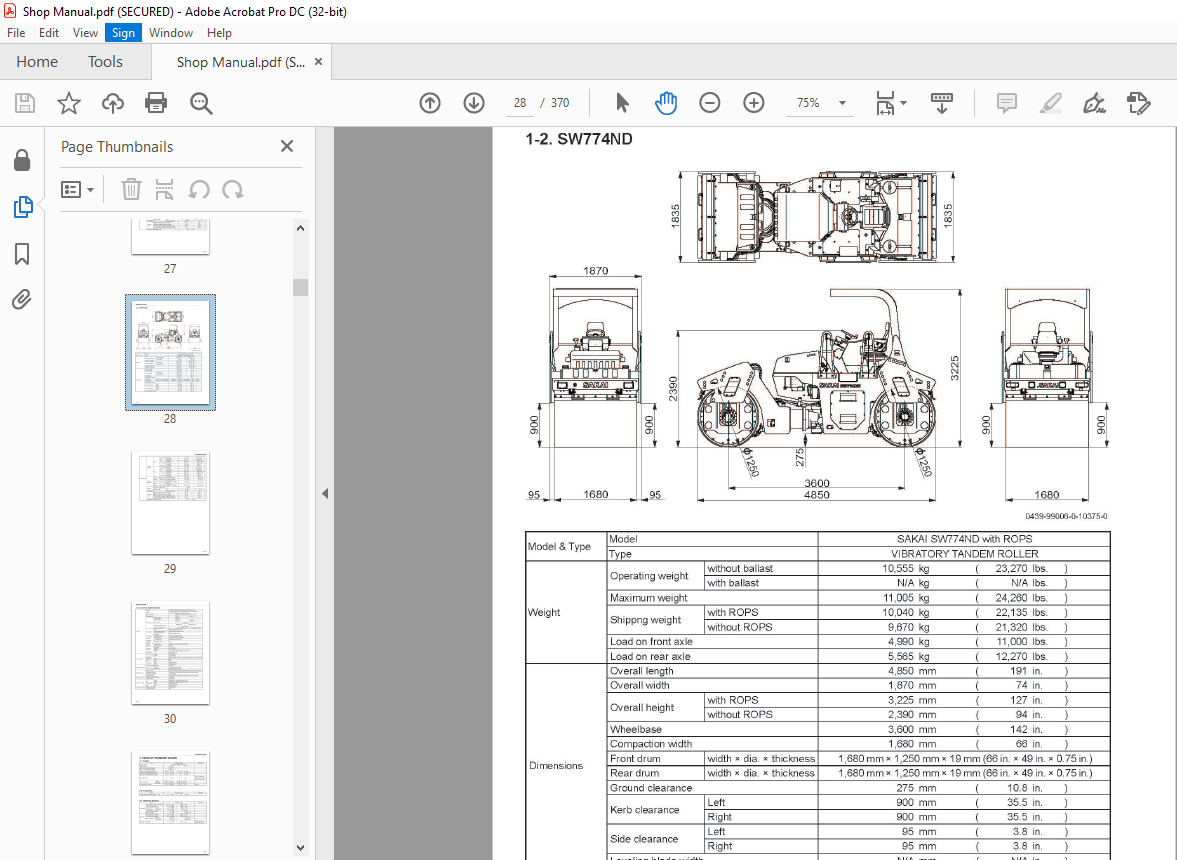Open the Bookmarks panel
This screenshot has height=860, width=1177.
[x=23, y=254]
